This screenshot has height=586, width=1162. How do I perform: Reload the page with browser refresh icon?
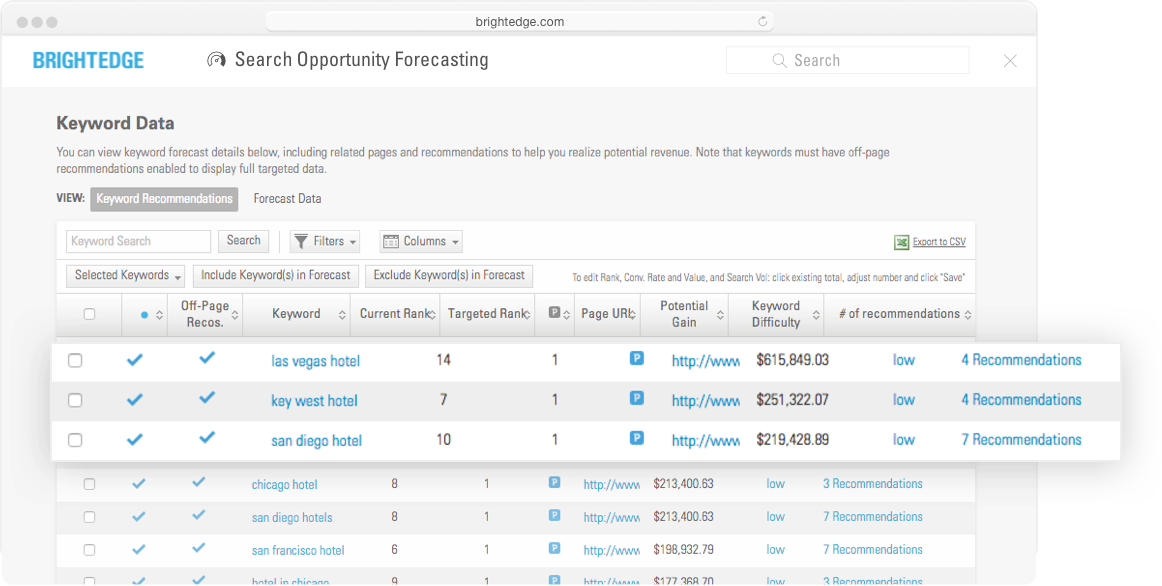point(763,21)
